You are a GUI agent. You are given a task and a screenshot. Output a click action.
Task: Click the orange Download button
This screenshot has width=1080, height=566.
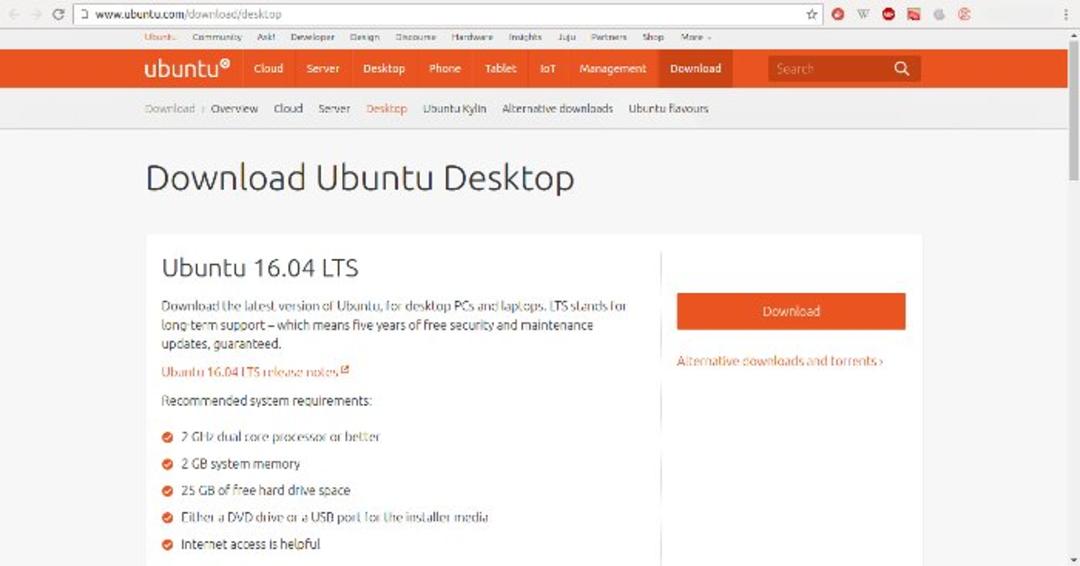791,311
